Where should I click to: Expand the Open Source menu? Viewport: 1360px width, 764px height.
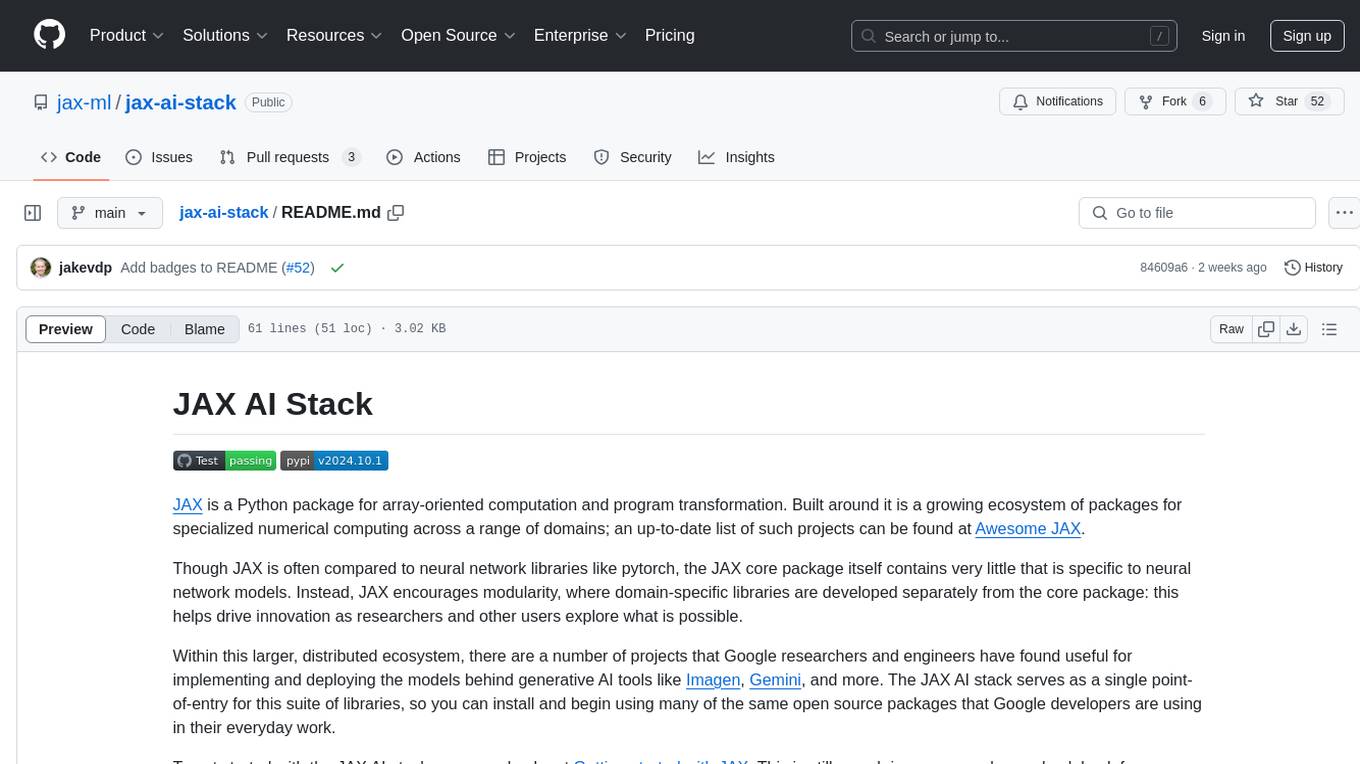[x=458, y=35]
